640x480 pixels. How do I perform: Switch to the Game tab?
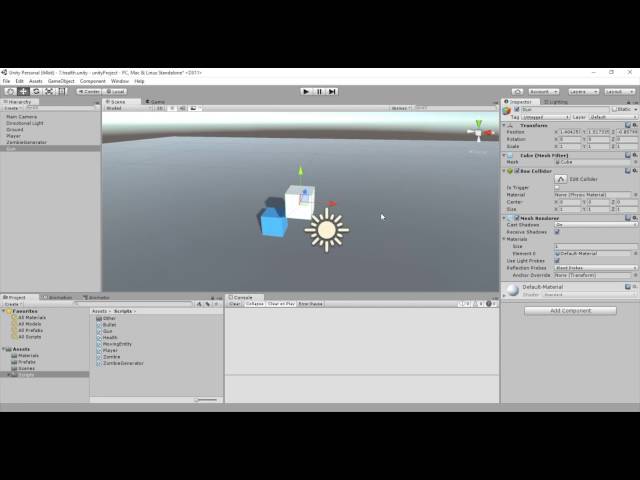155,102
